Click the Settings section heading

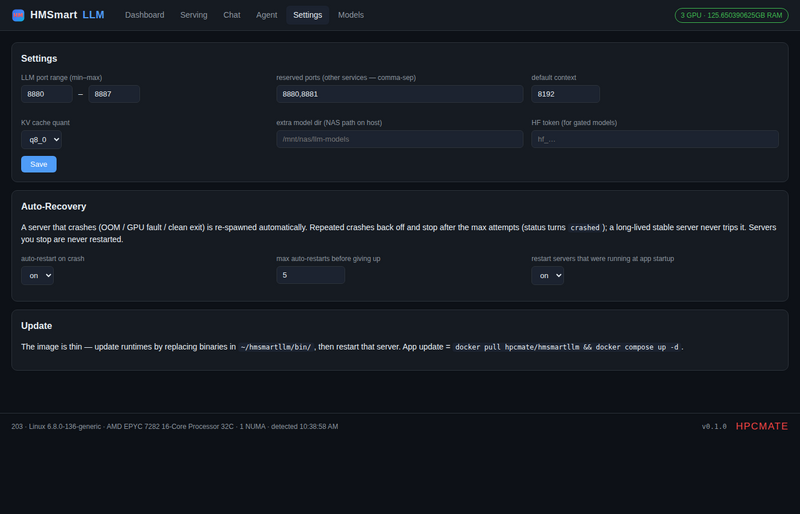click(x=39, y=59)
